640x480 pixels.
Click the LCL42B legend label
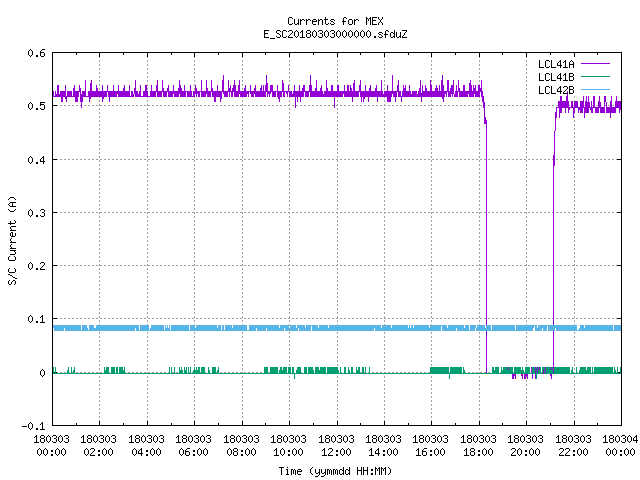point(556,90)
